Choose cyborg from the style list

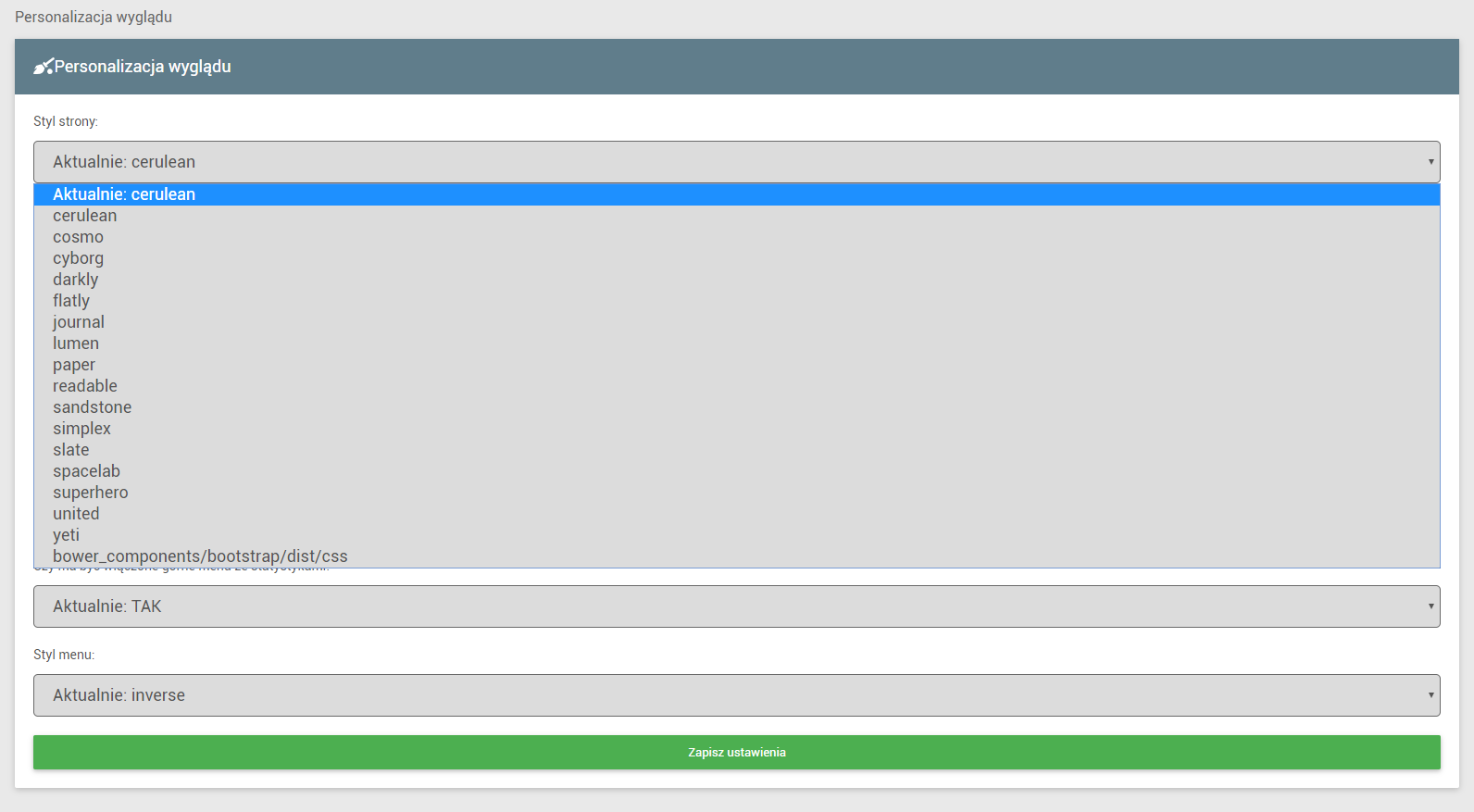tap(78, 258)
